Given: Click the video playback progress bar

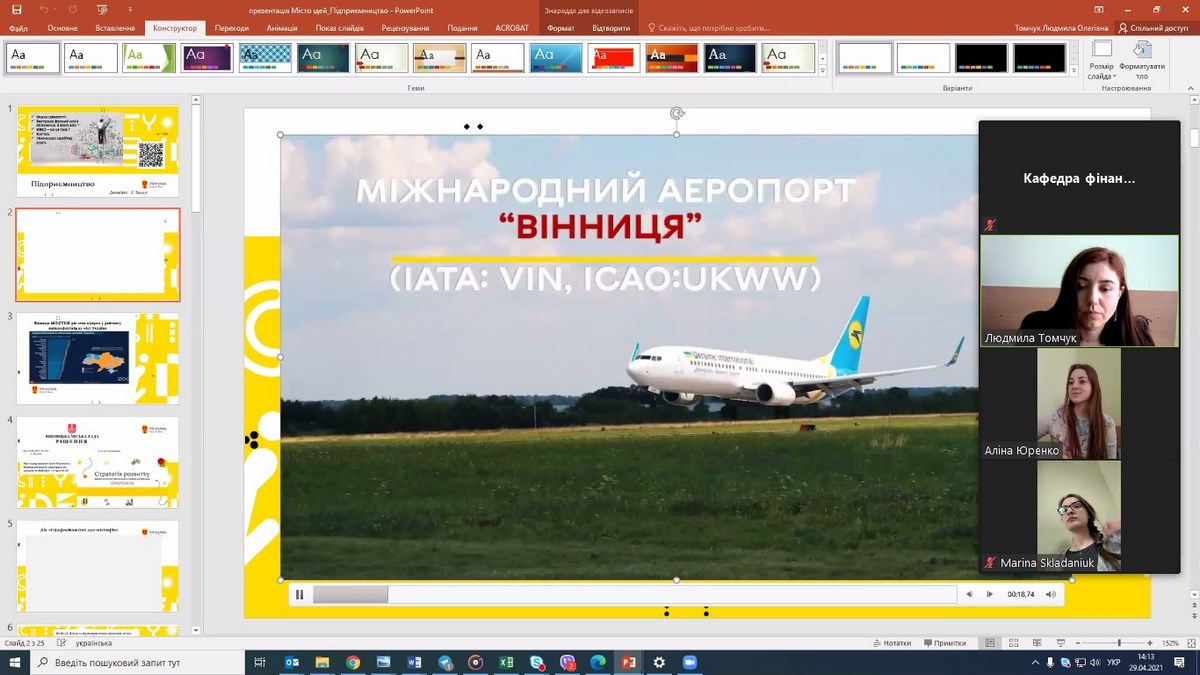Looking at the screenshot, I should point(634,594).
